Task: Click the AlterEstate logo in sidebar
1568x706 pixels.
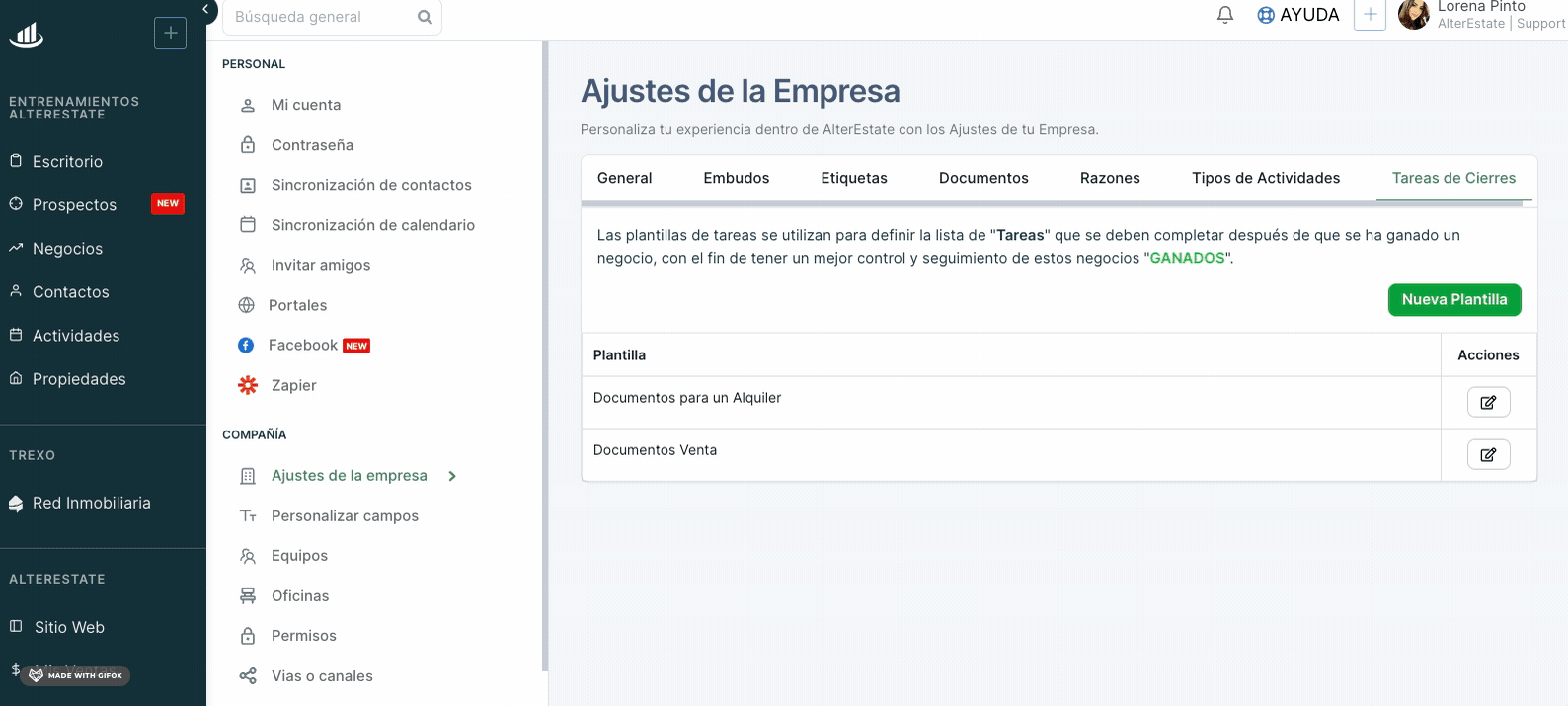Action: (x=27, y=36)
